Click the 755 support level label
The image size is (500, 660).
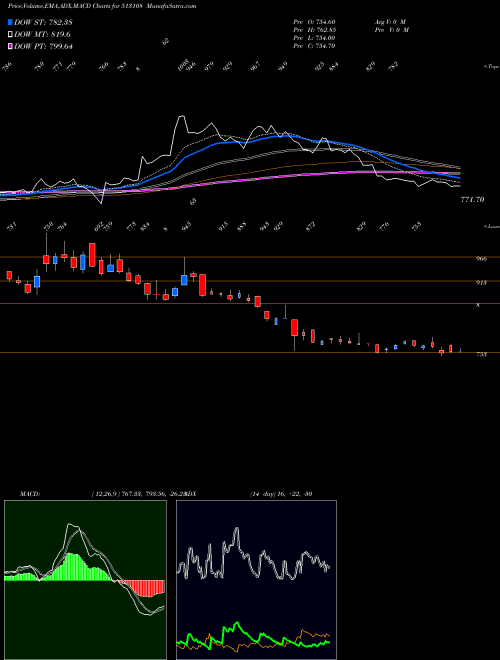click(481, 354)
